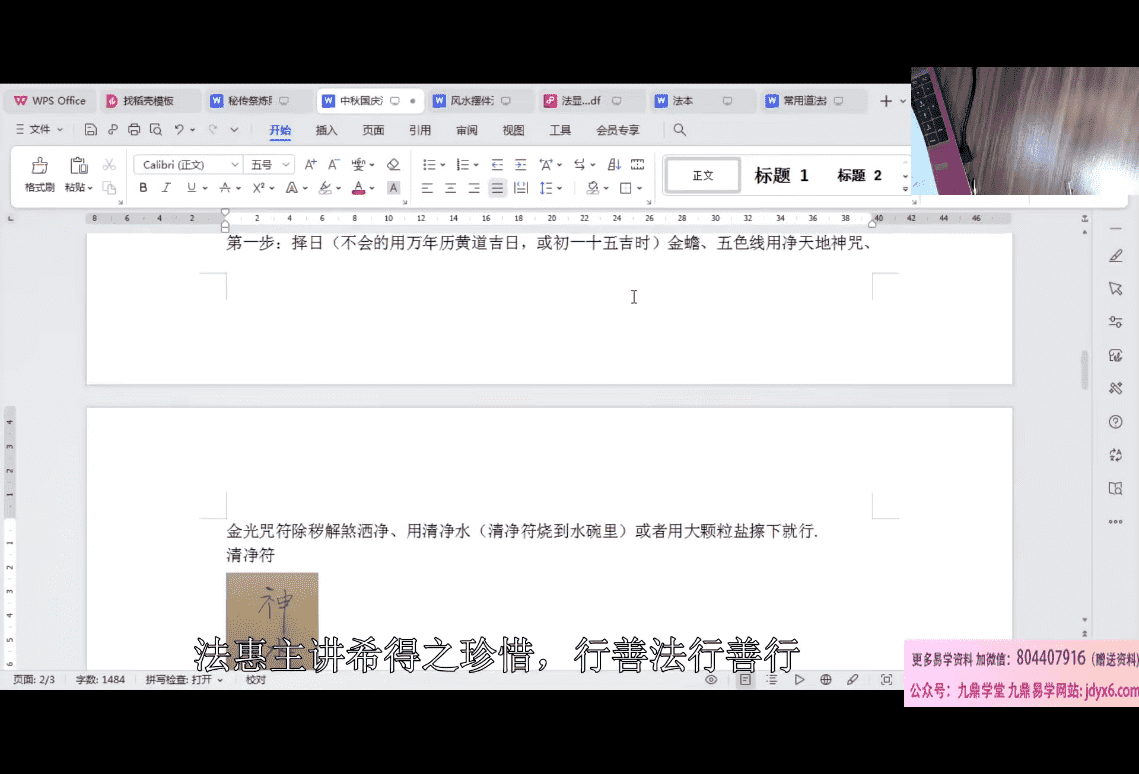
Task: Click the 格式刷 format painter icon
Action: click(39, 166)
